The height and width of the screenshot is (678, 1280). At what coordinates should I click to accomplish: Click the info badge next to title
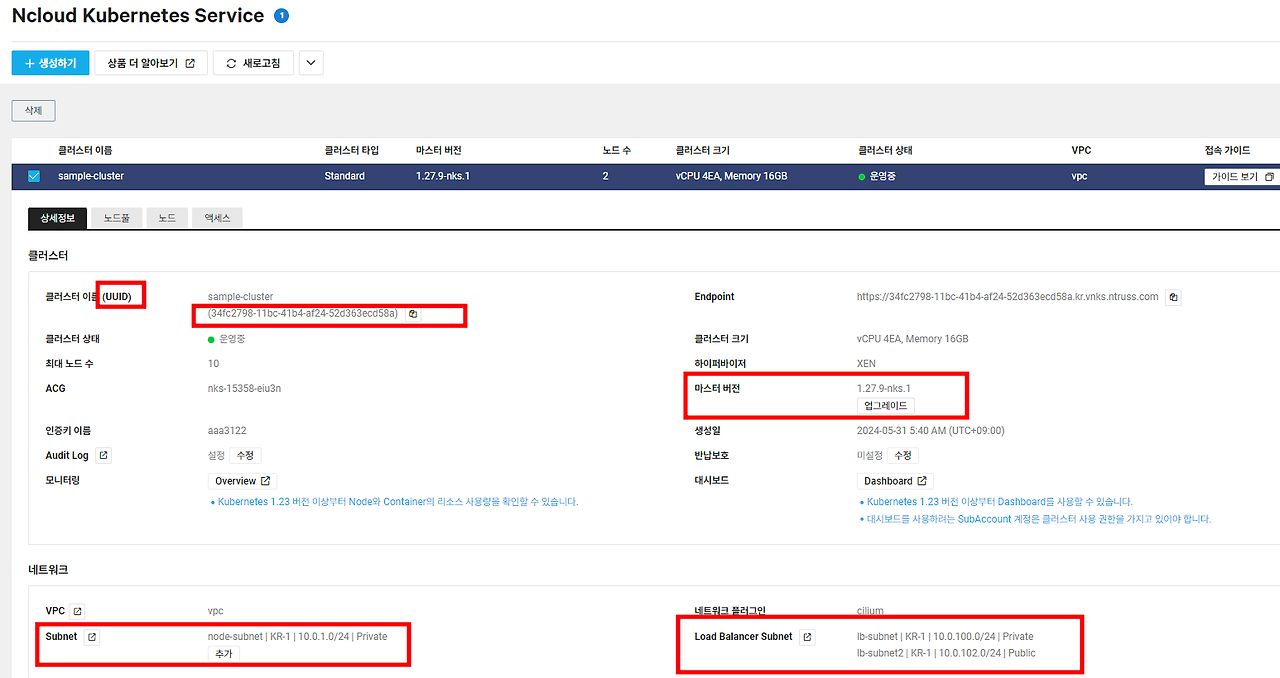[281, 16]
